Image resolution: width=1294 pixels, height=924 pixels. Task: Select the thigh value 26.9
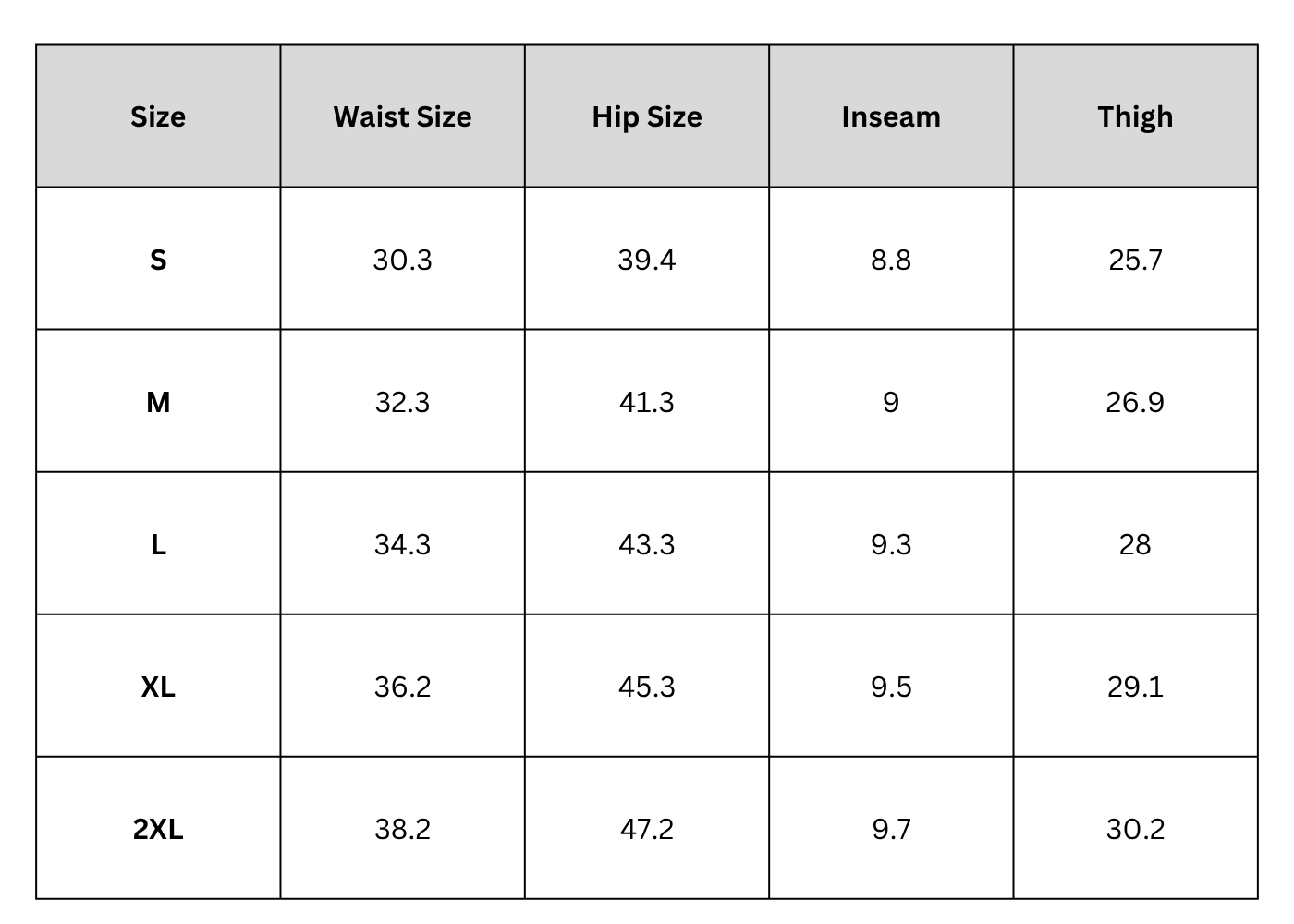pos(1135,402)
